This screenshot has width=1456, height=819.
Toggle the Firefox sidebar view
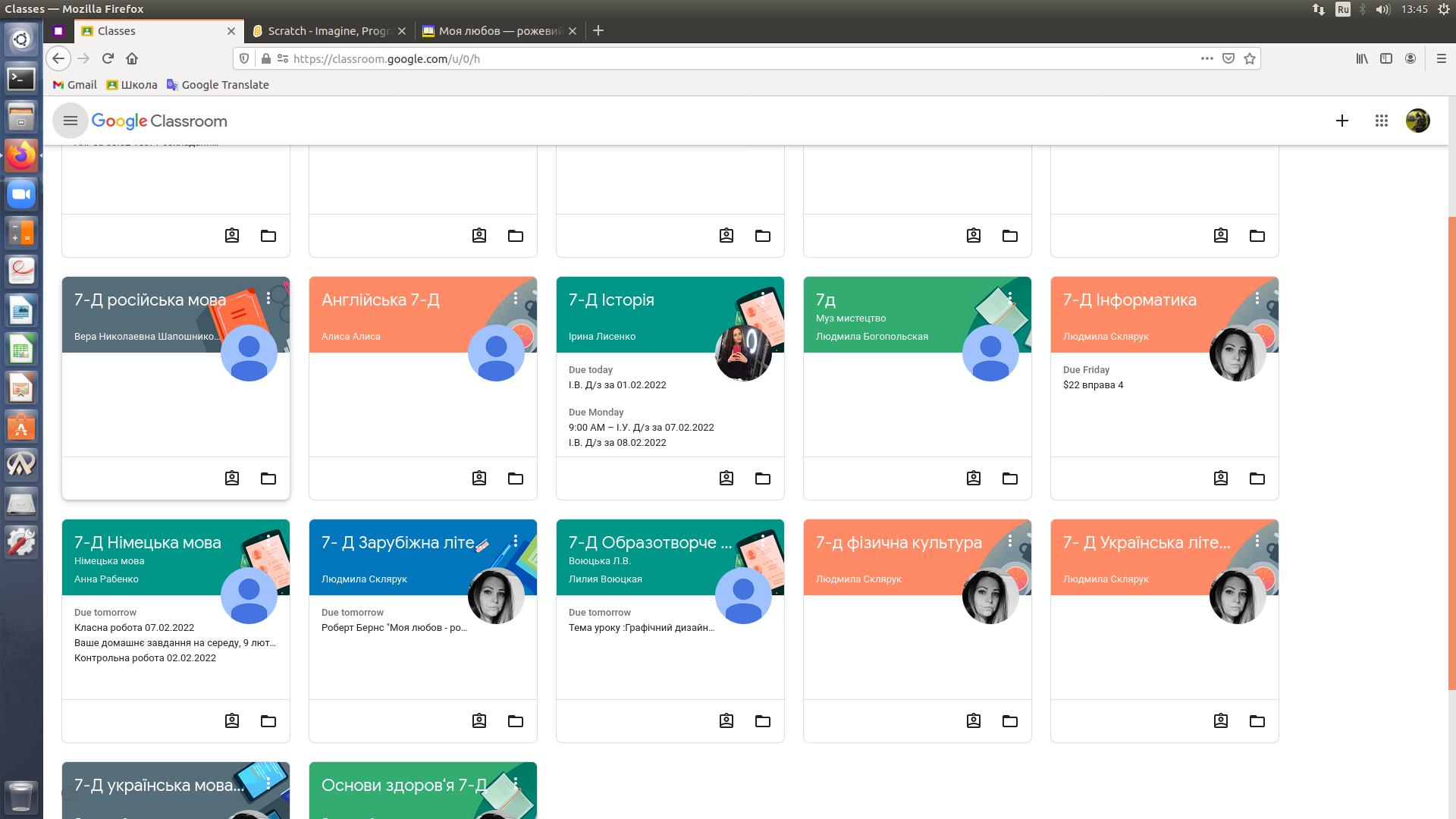(x=1385, y=58)
